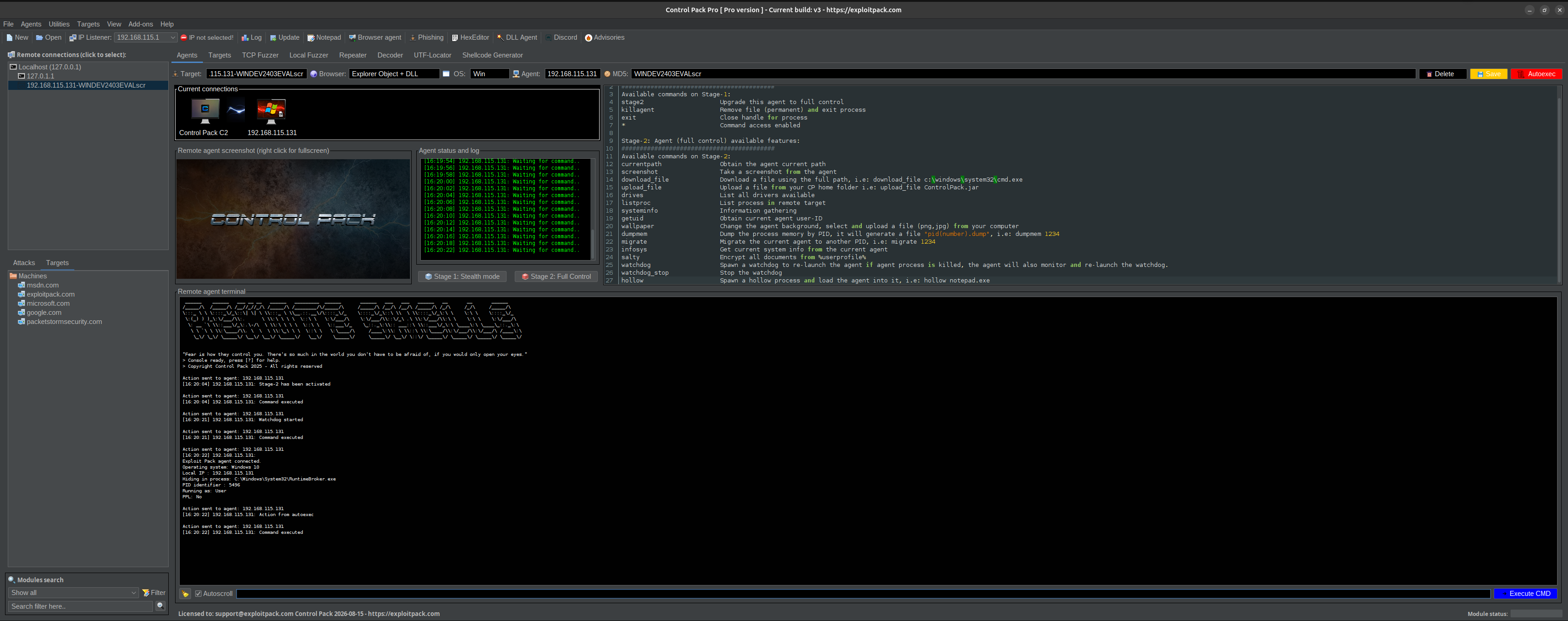
Task: Open Notepad from the toolbar
Action: tap(324, 38)
